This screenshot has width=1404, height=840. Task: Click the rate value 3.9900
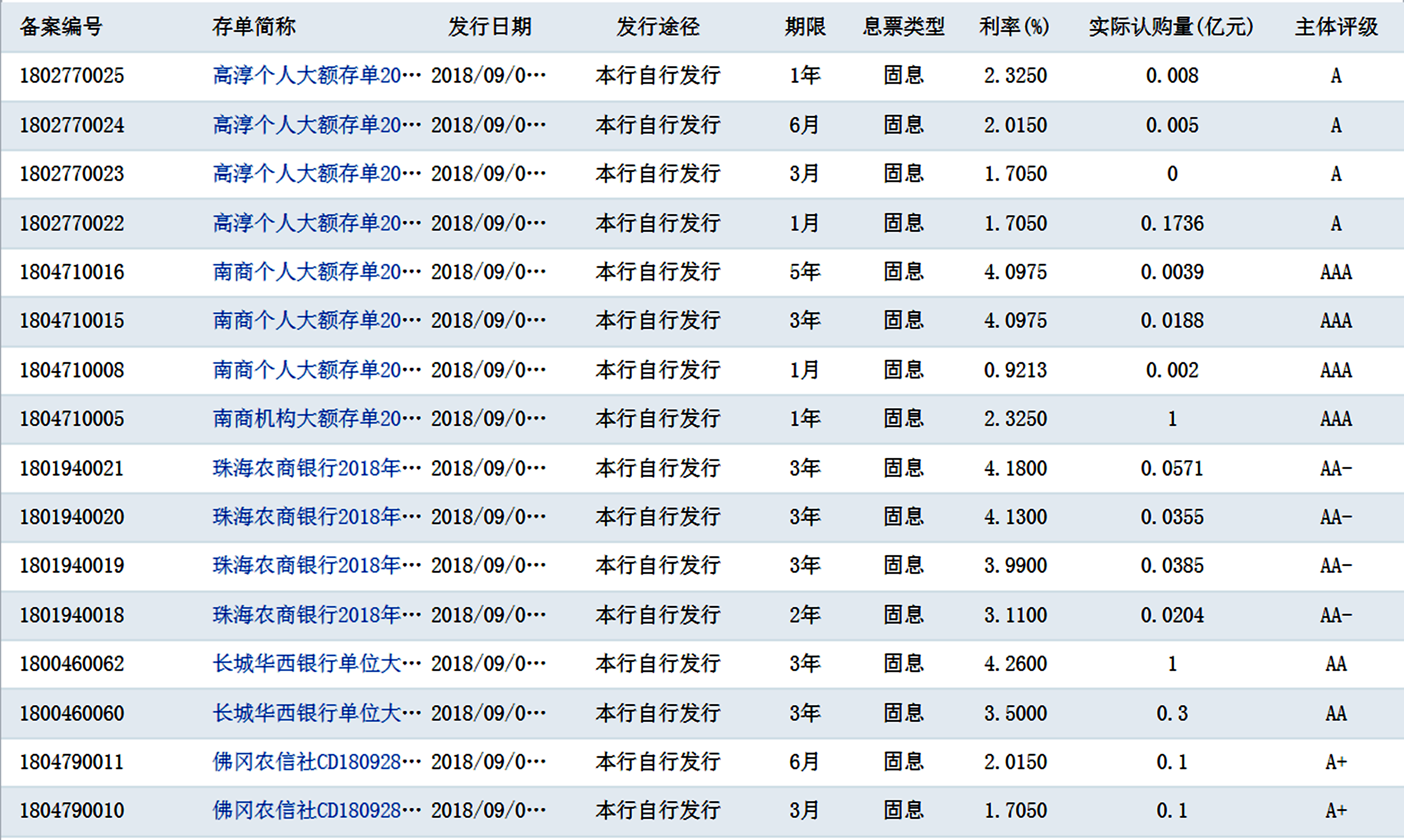(1016, 566)
